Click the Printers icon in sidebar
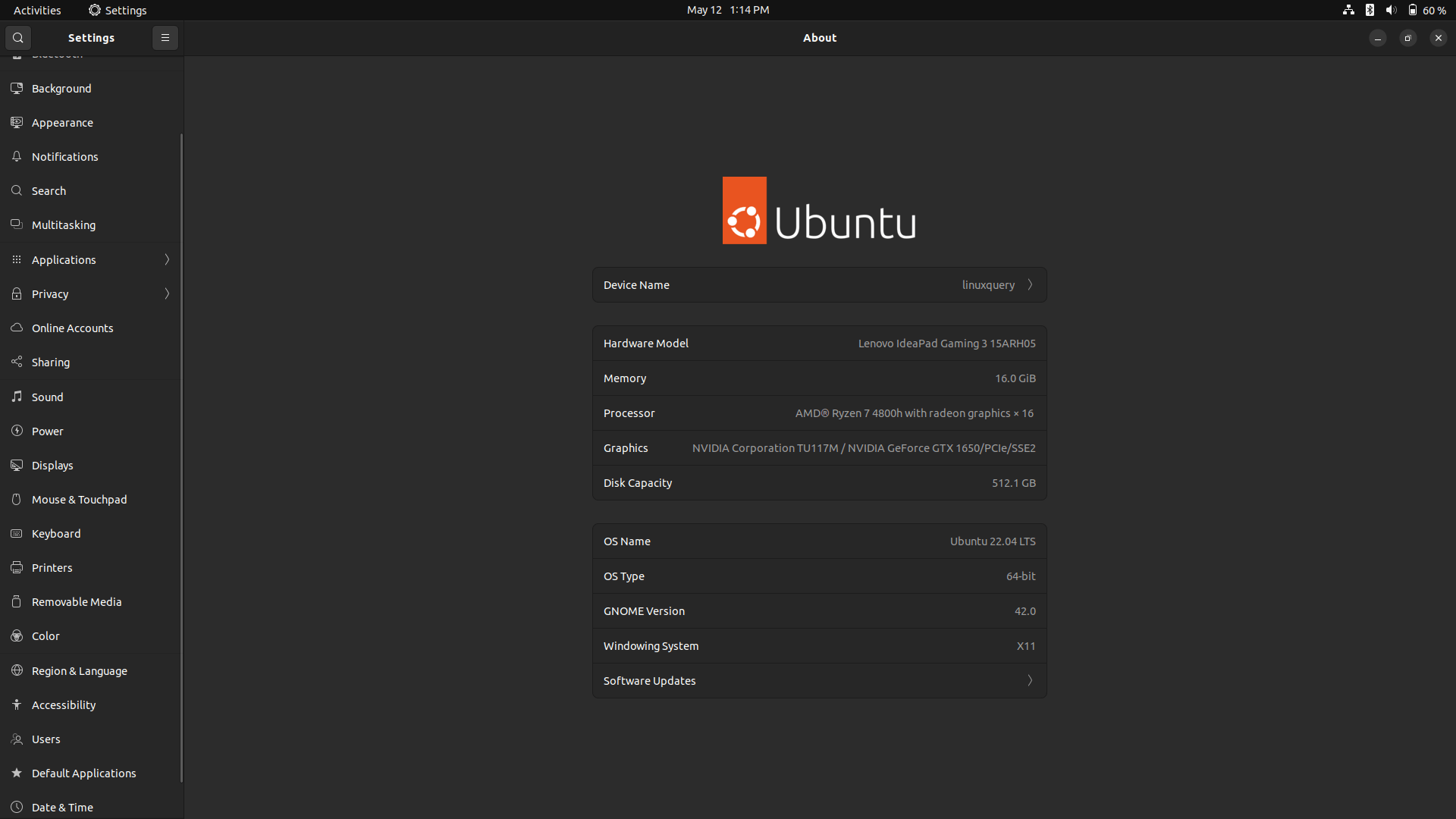1456x819 pixels. click(x=17, y=567)
